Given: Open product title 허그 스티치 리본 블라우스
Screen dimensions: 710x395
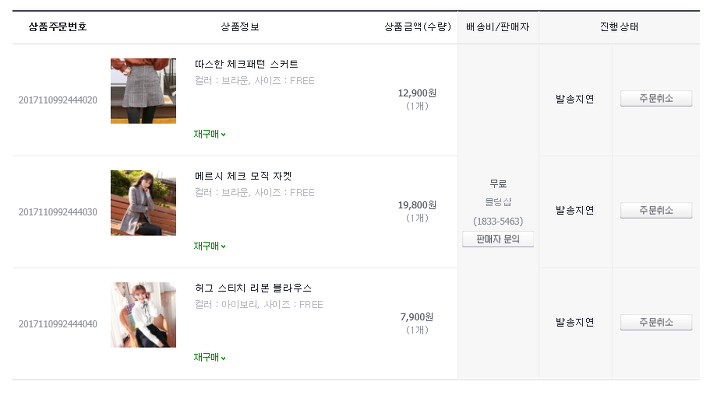Looking at the screenshot, I should (253, 288).
